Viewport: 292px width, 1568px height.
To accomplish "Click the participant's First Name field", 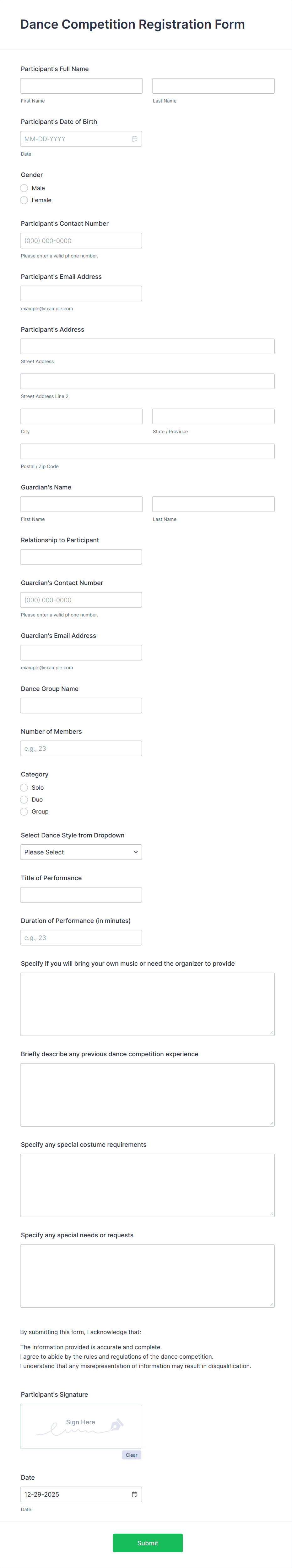I will pos(81,85).
